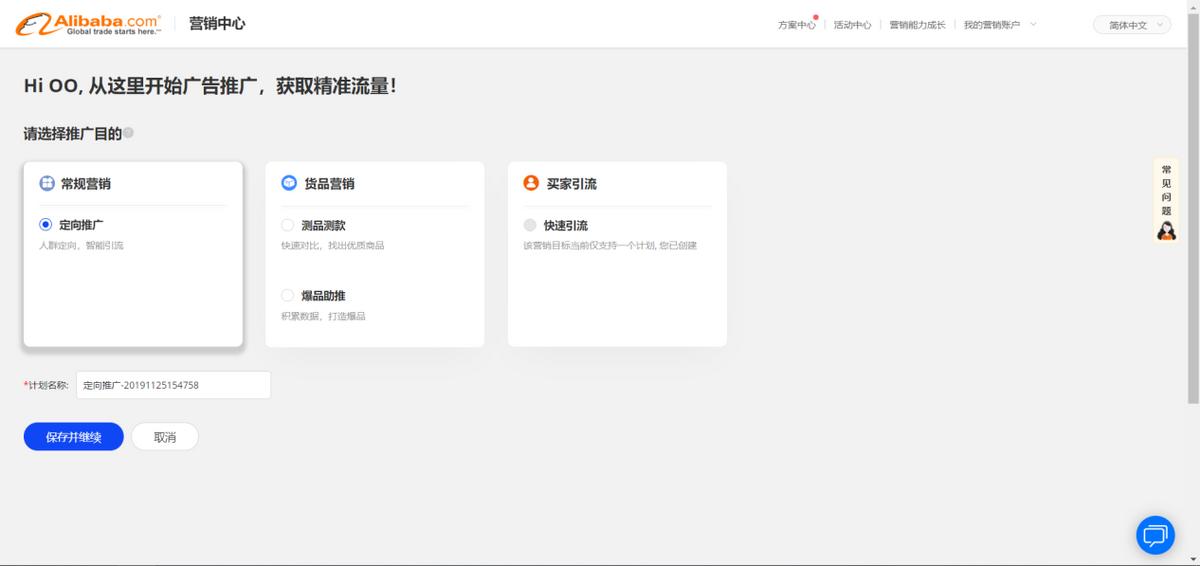The image size is (1200, 566).
Task: Expand the 简体中文 language dropdown
Action: click(x=1132, y=25)
